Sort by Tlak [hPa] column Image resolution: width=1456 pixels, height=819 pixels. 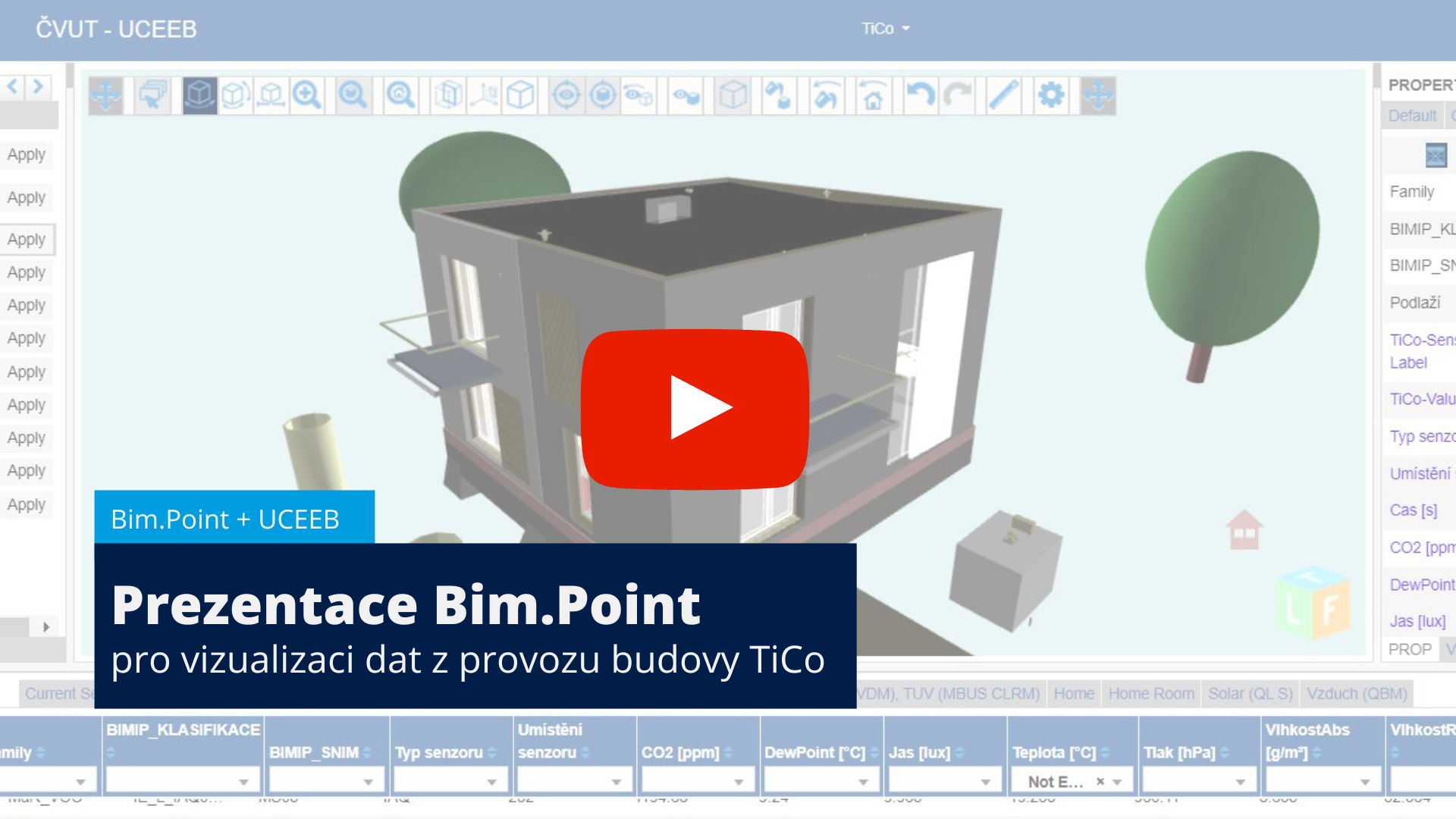tap(1225, 752)
